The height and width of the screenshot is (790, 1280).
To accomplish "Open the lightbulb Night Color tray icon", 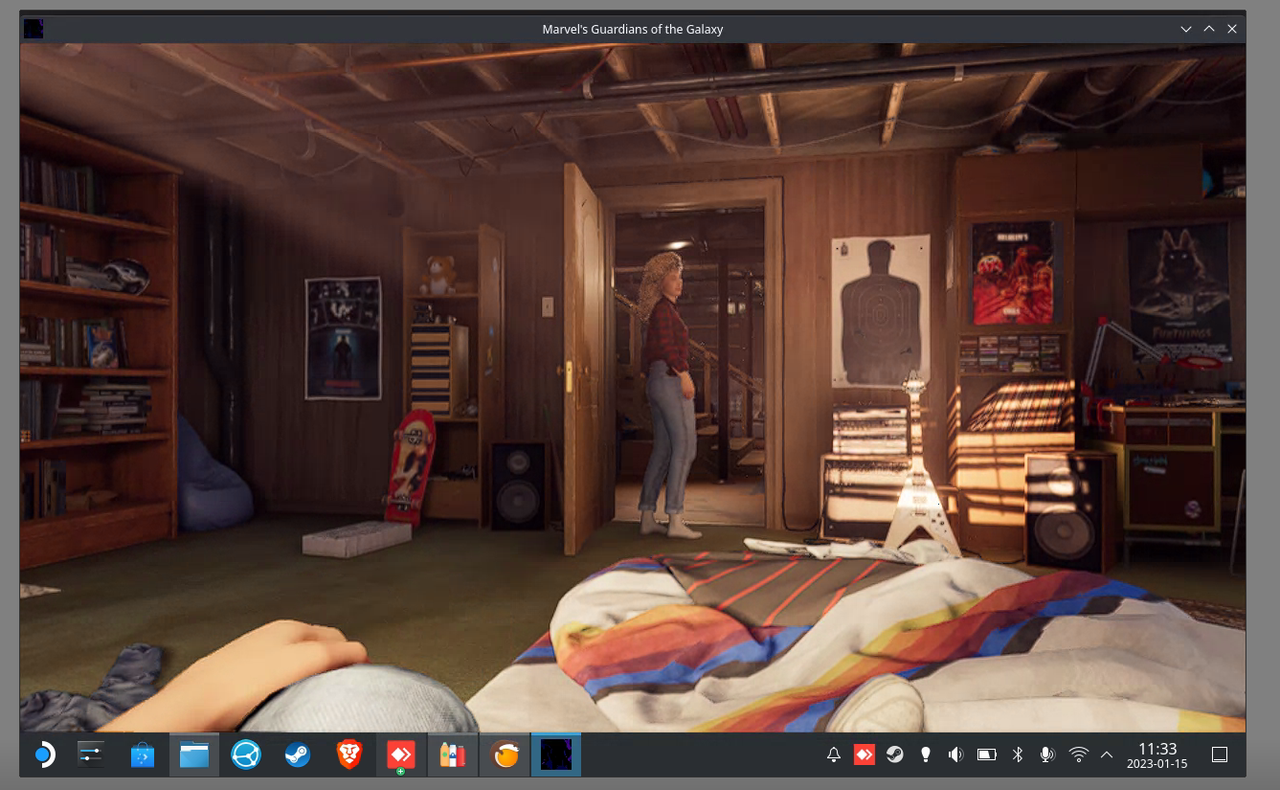I will point(926,755).
